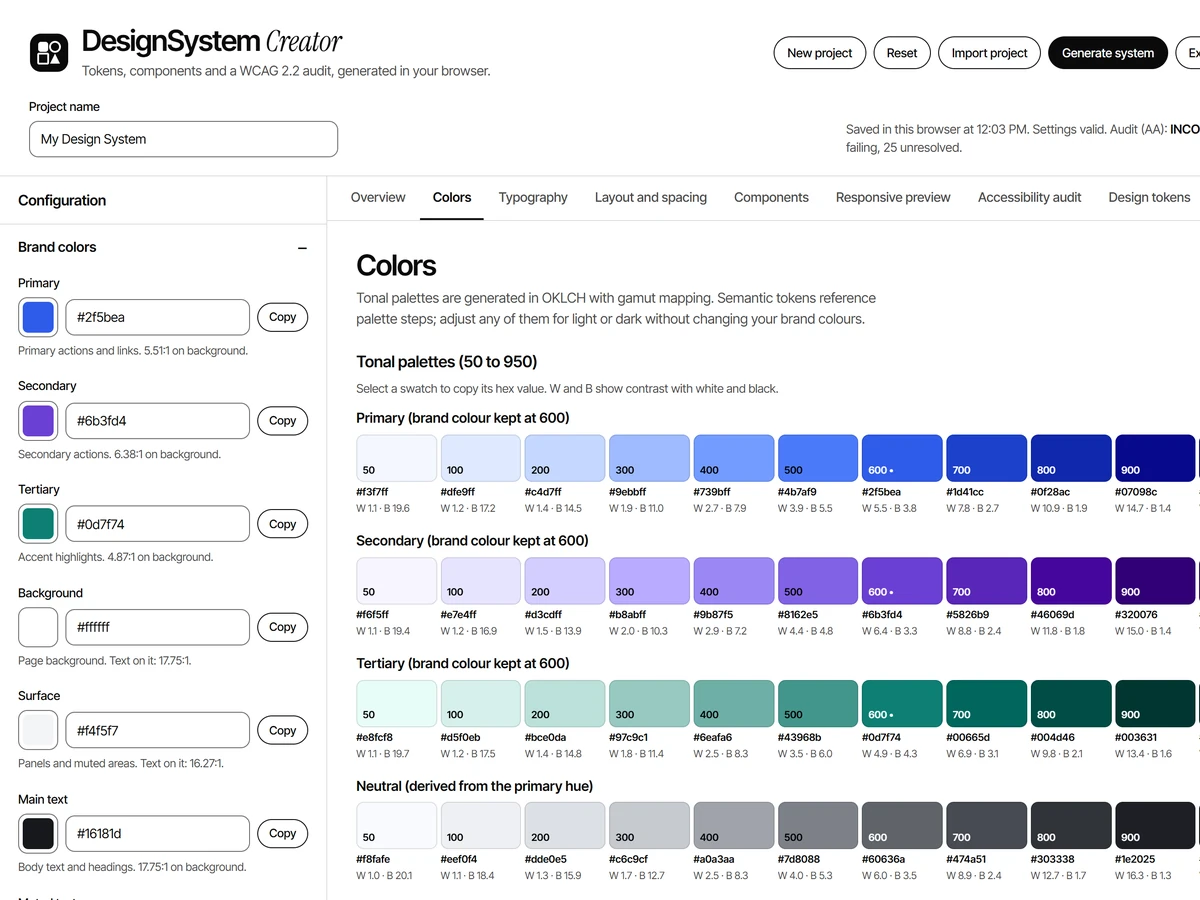
Task: Click the Tonal palettes (50 to 950) heading
Action: point(447,362)
